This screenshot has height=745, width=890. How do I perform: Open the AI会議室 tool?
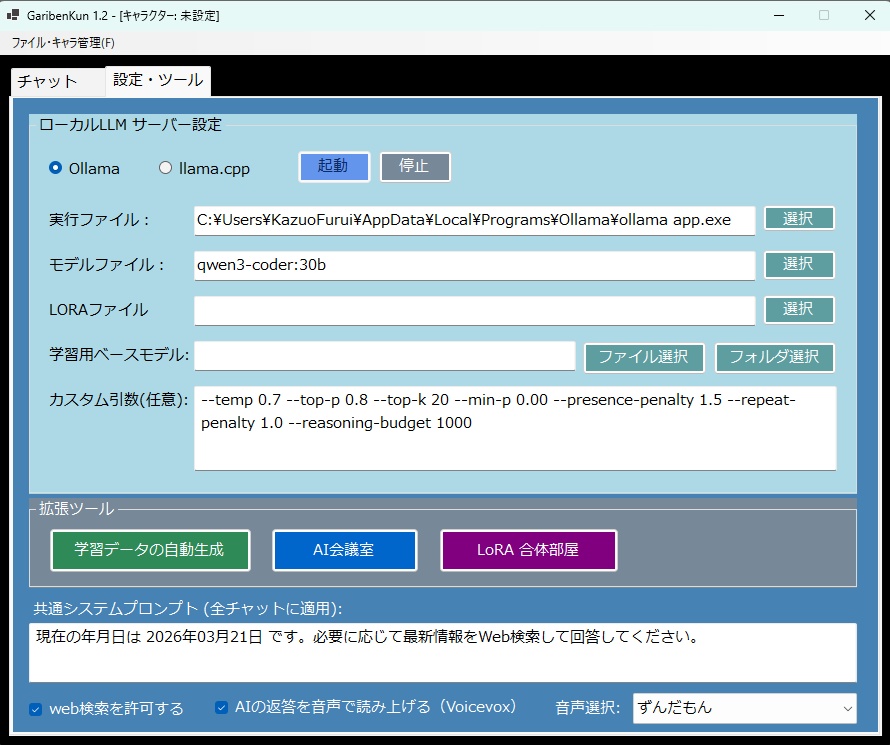[344, 549]
